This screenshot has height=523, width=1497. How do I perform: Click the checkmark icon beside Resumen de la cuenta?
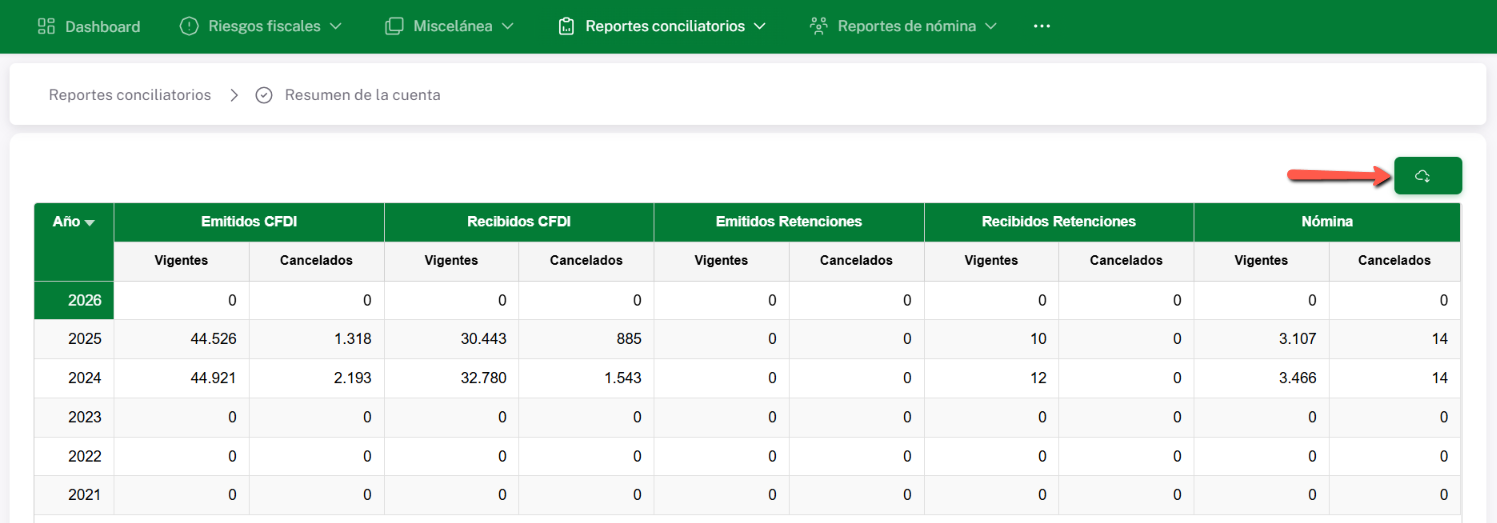tap(264, 95)
